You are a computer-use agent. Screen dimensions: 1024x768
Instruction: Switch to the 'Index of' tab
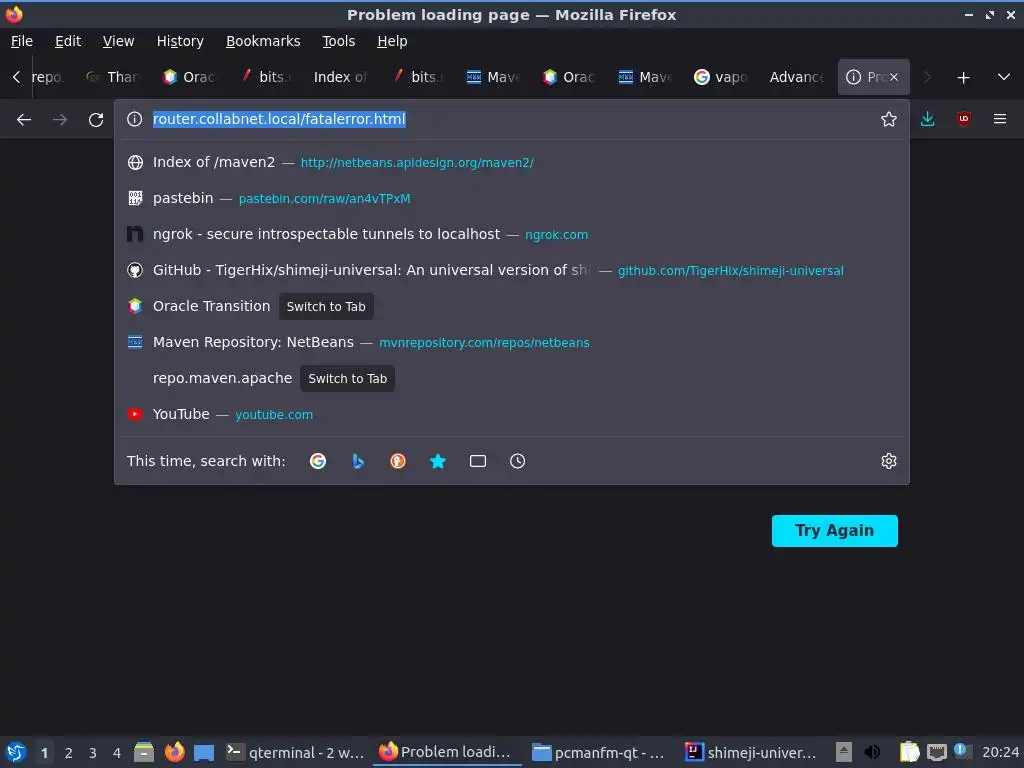point(340,77)
